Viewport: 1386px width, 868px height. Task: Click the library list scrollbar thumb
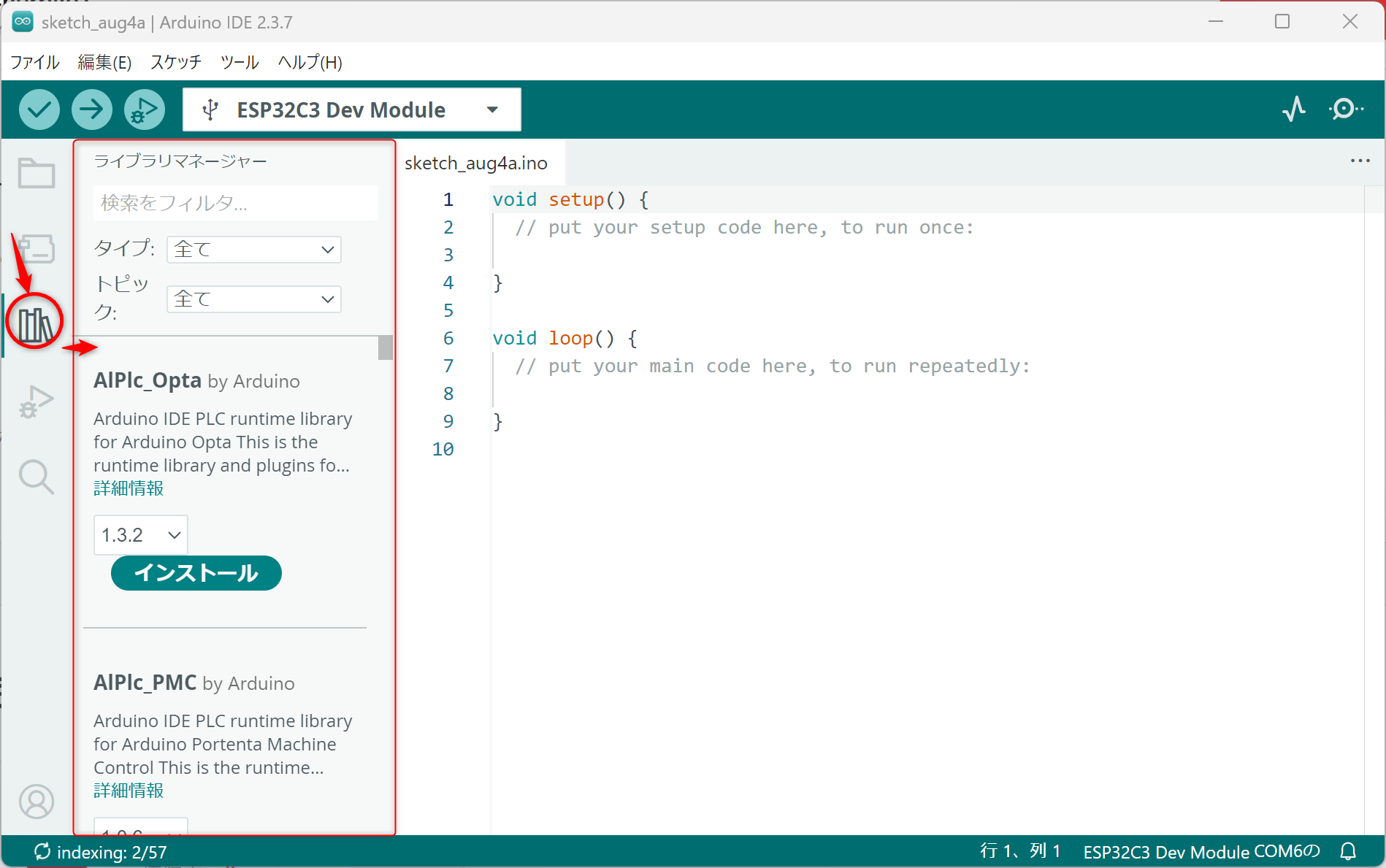tap(386, 347)
